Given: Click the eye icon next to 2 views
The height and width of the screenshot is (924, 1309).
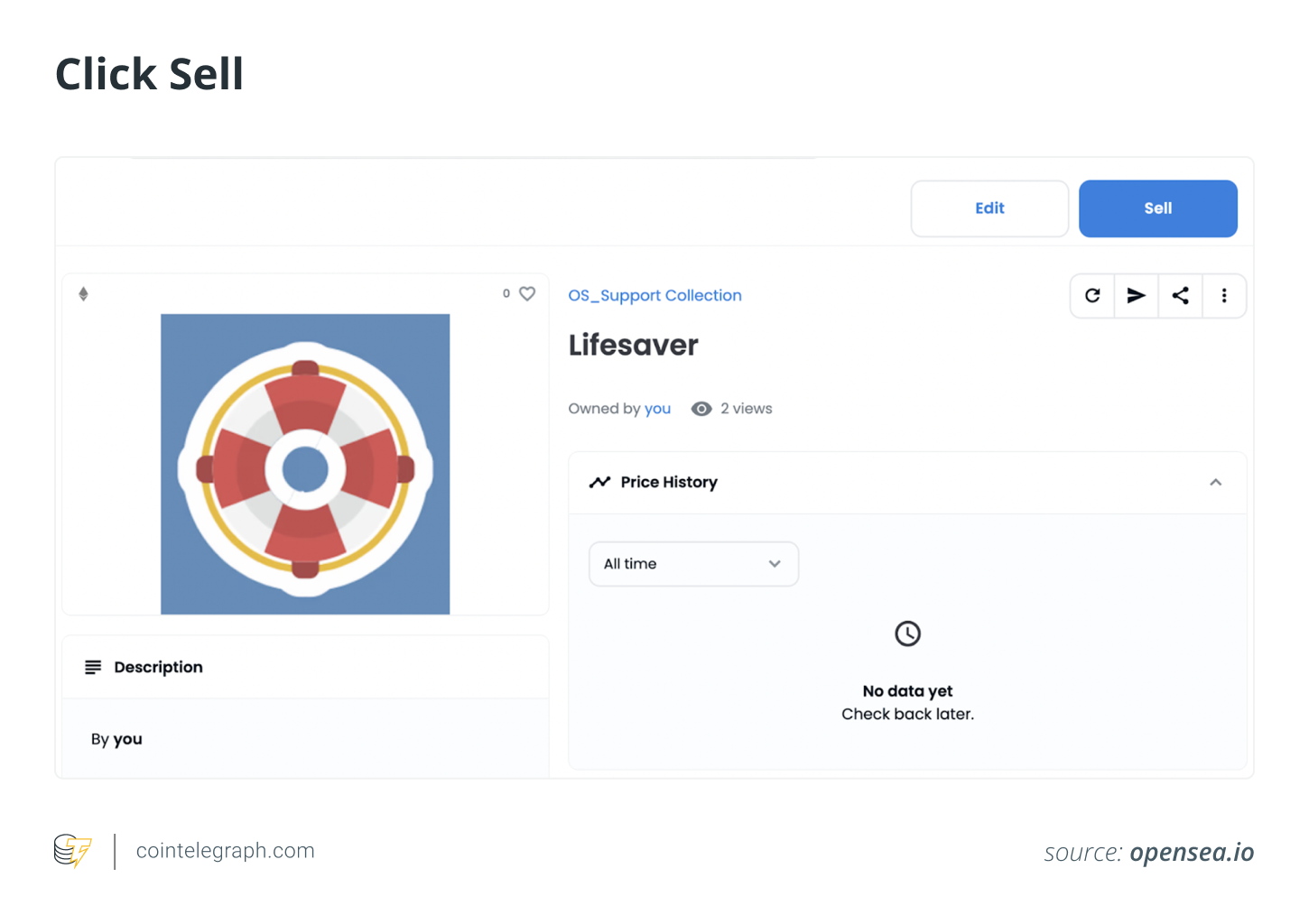Looking at the screenshot, I should coord(701,409).
